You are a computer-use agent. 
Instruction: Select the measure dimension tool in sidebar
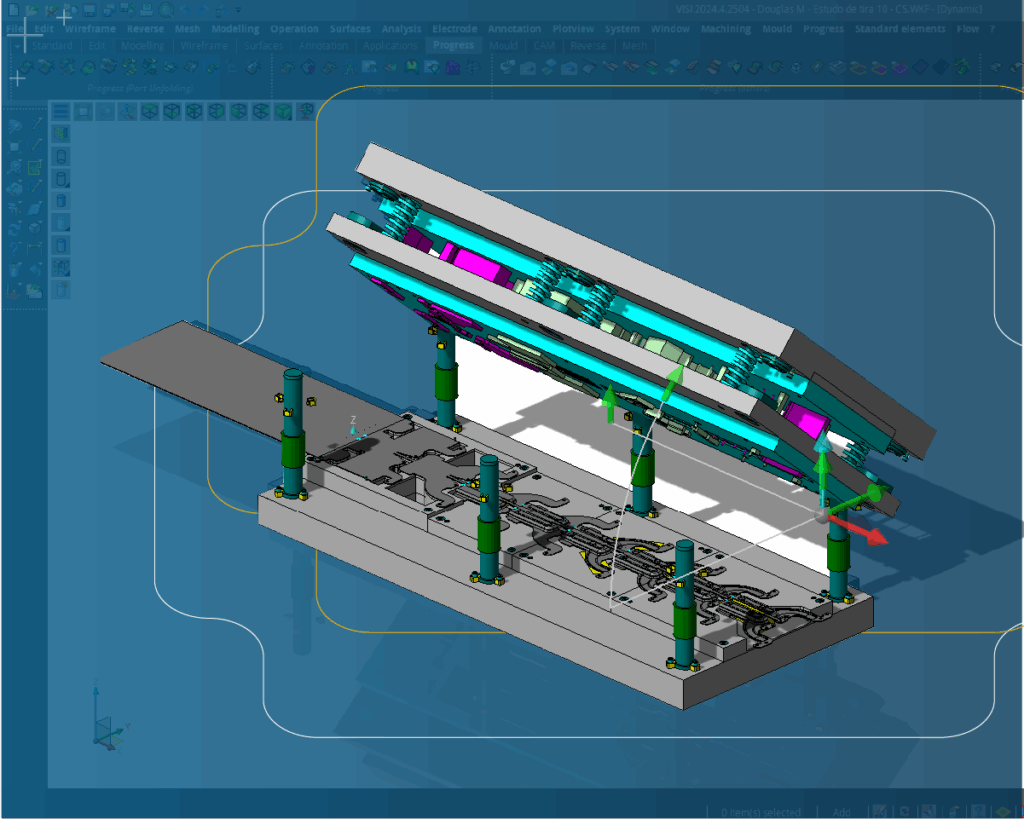tap(35, 247)
